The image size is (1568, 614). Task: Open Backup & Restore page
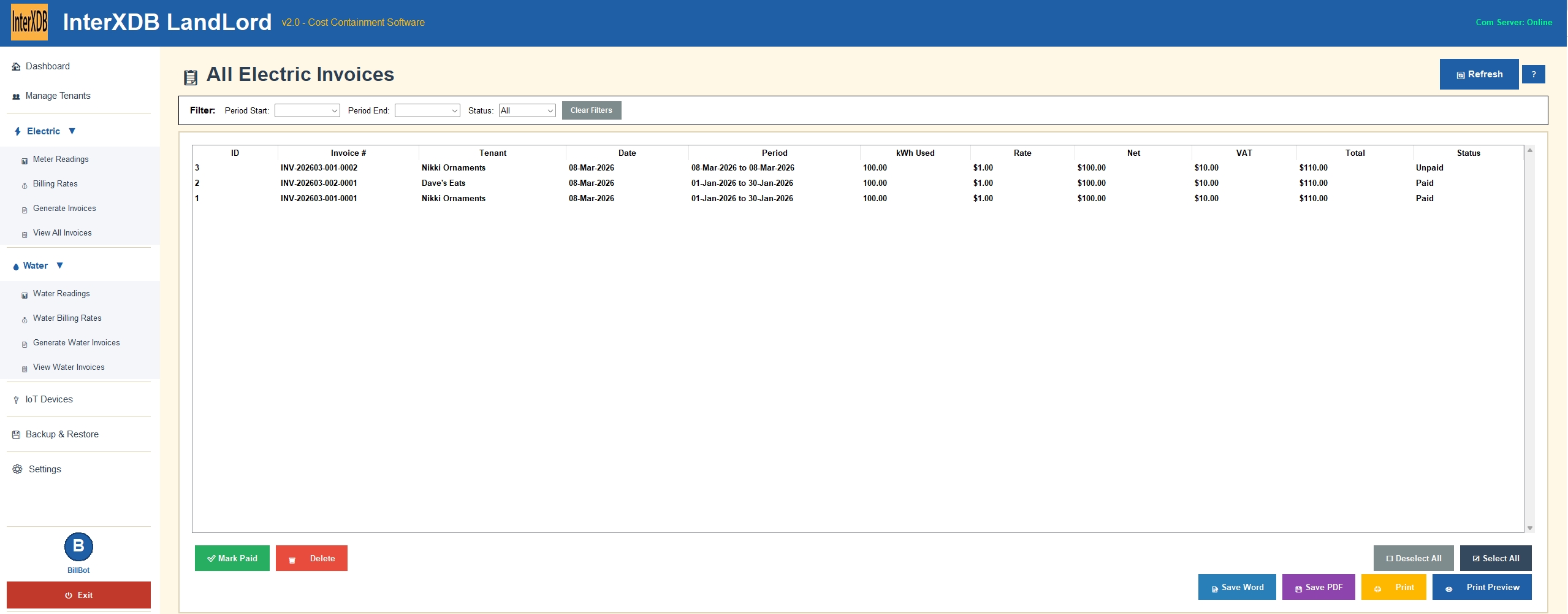(62, 434)
